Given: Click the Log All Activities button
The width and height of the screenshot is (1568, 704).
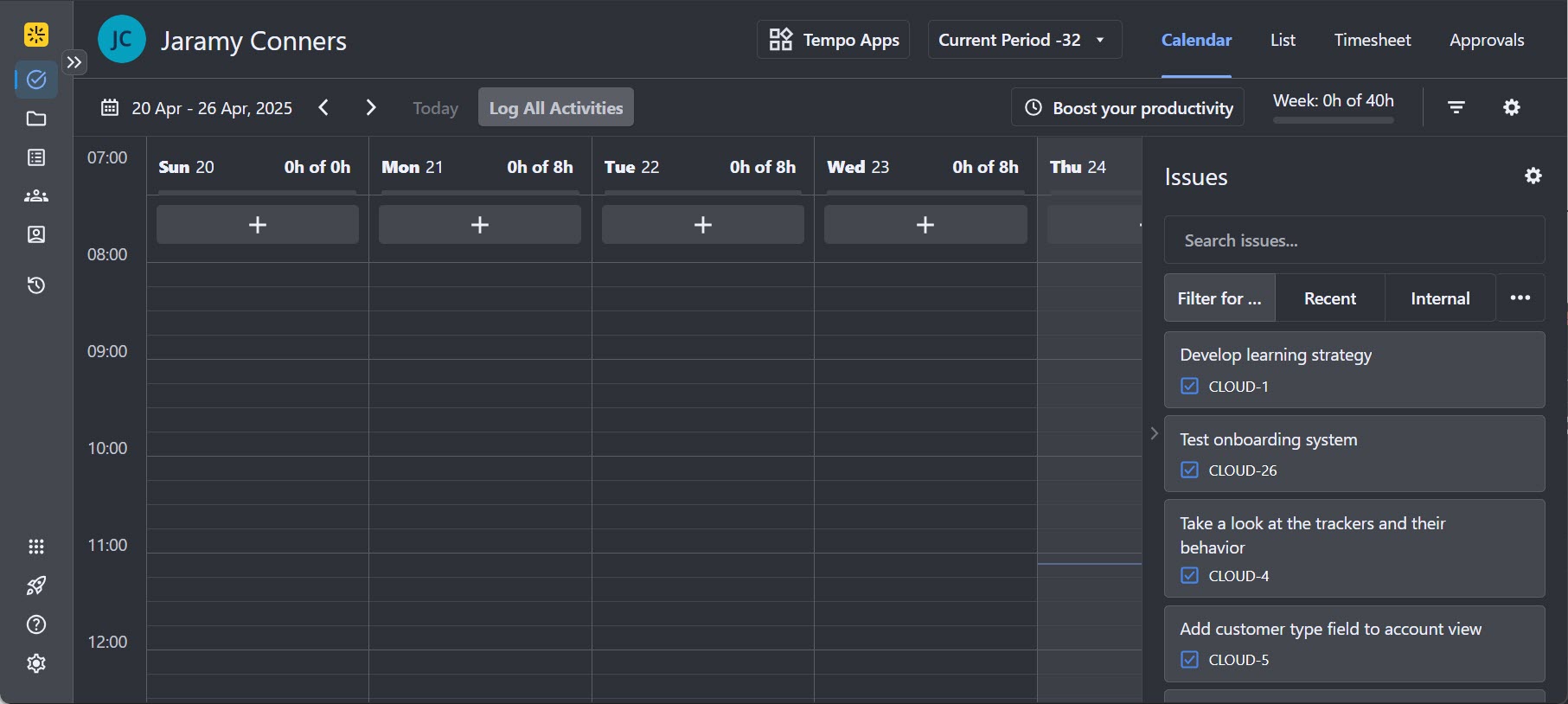Looking at the screenshot, I should (x=555, y=107).
